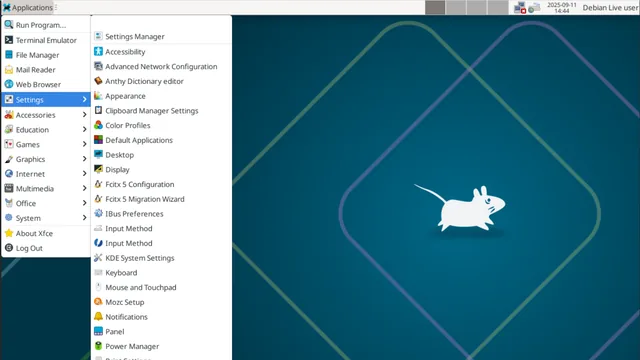Open the Mouse and Touchpad icon

98,287
